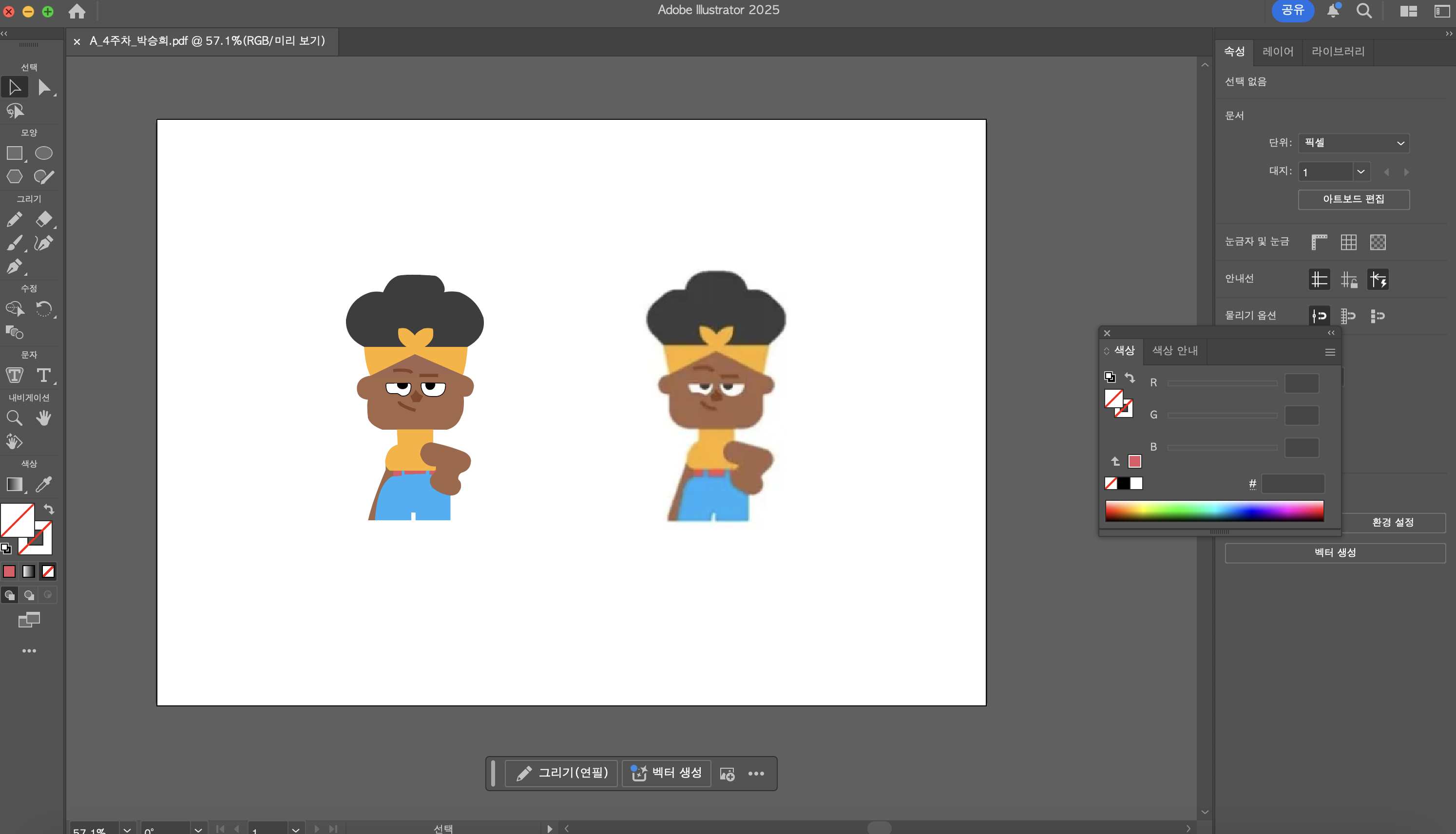Switch to the 레이어 tab
Viewport: 1456px width, 834px height.
[1277, 52]
